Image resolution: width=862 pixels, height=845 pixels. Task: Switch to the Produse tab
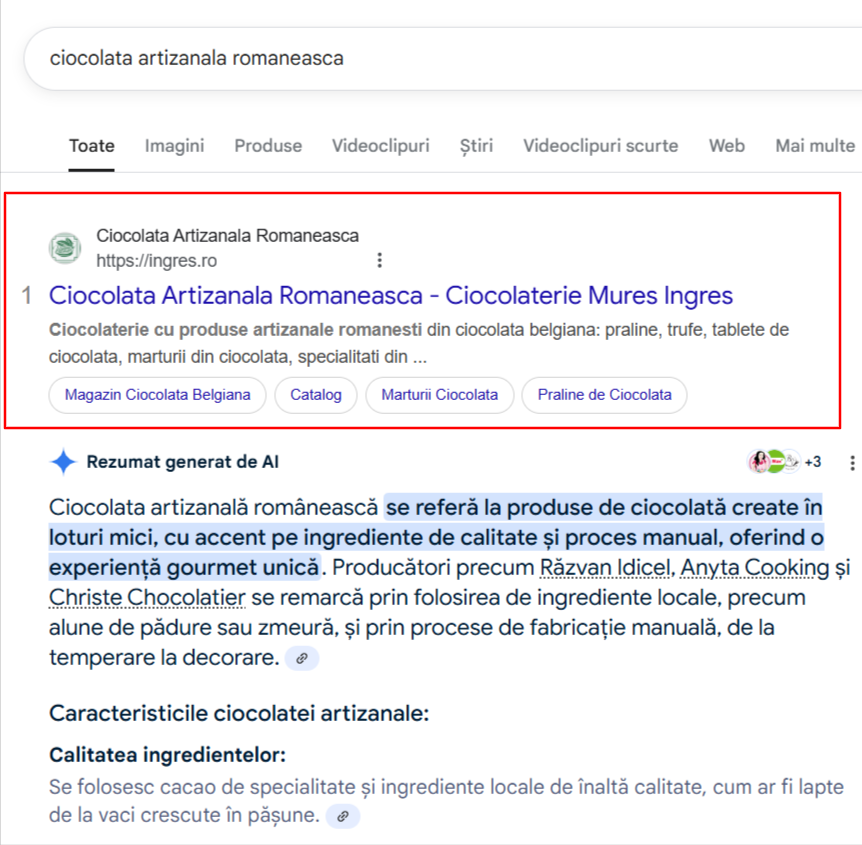coord(268,146)
